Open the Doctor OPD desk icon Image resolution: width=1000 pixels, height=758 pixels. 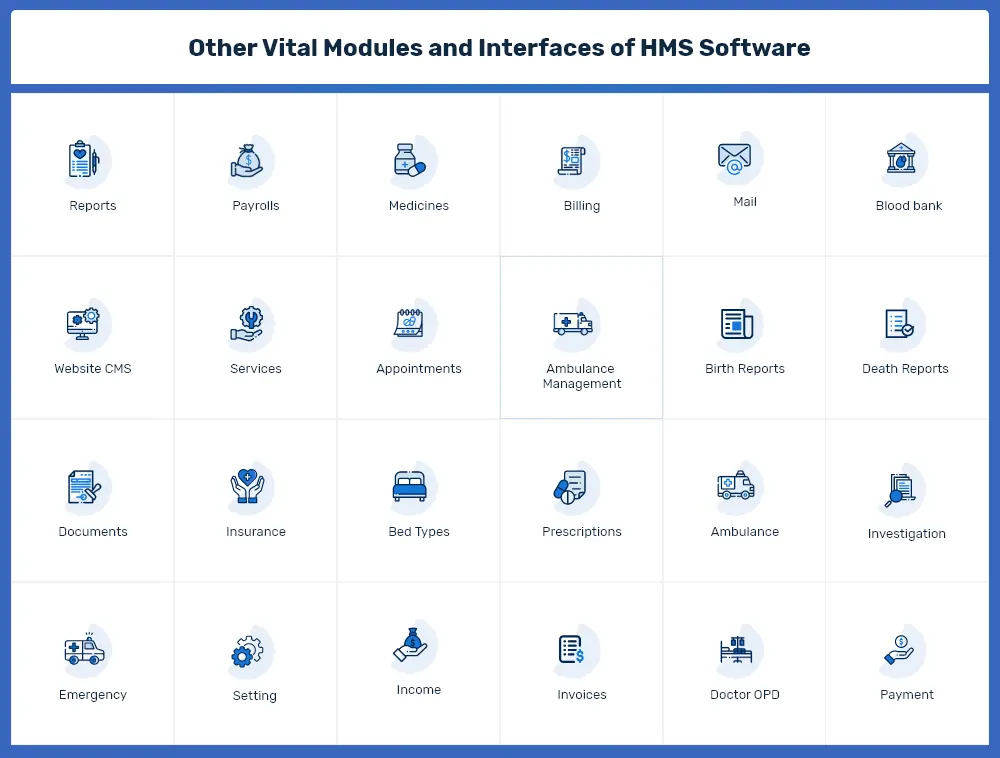click(736, 650)
